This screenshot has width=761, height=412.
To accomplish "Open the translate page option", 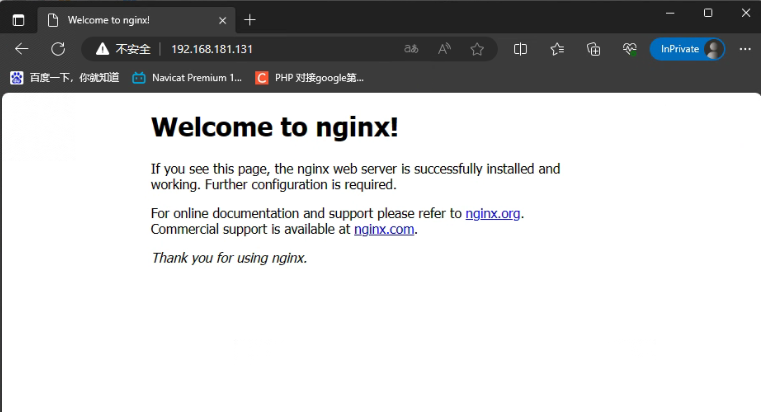I will [411, 49].
